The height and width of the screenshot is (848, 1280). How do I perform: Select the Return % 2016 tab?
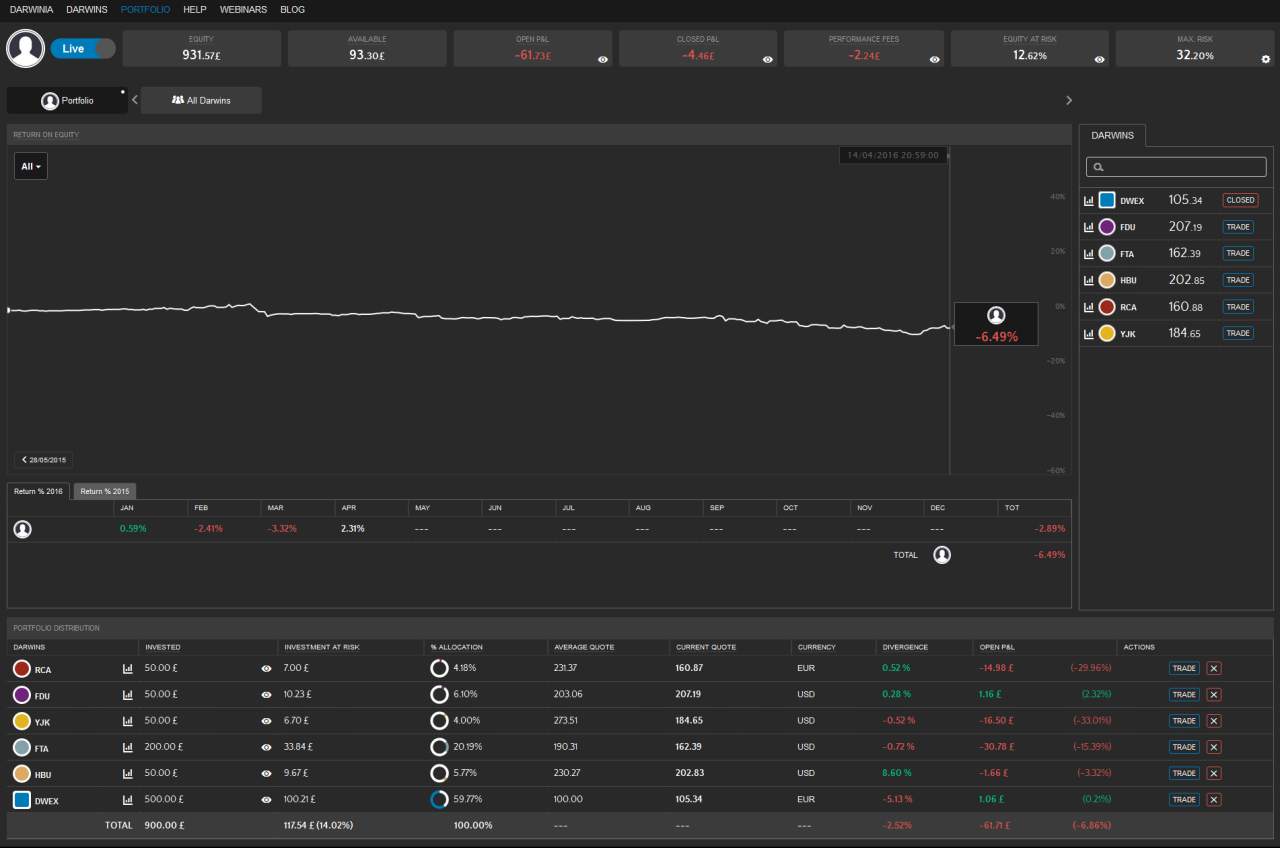point(39,491)
